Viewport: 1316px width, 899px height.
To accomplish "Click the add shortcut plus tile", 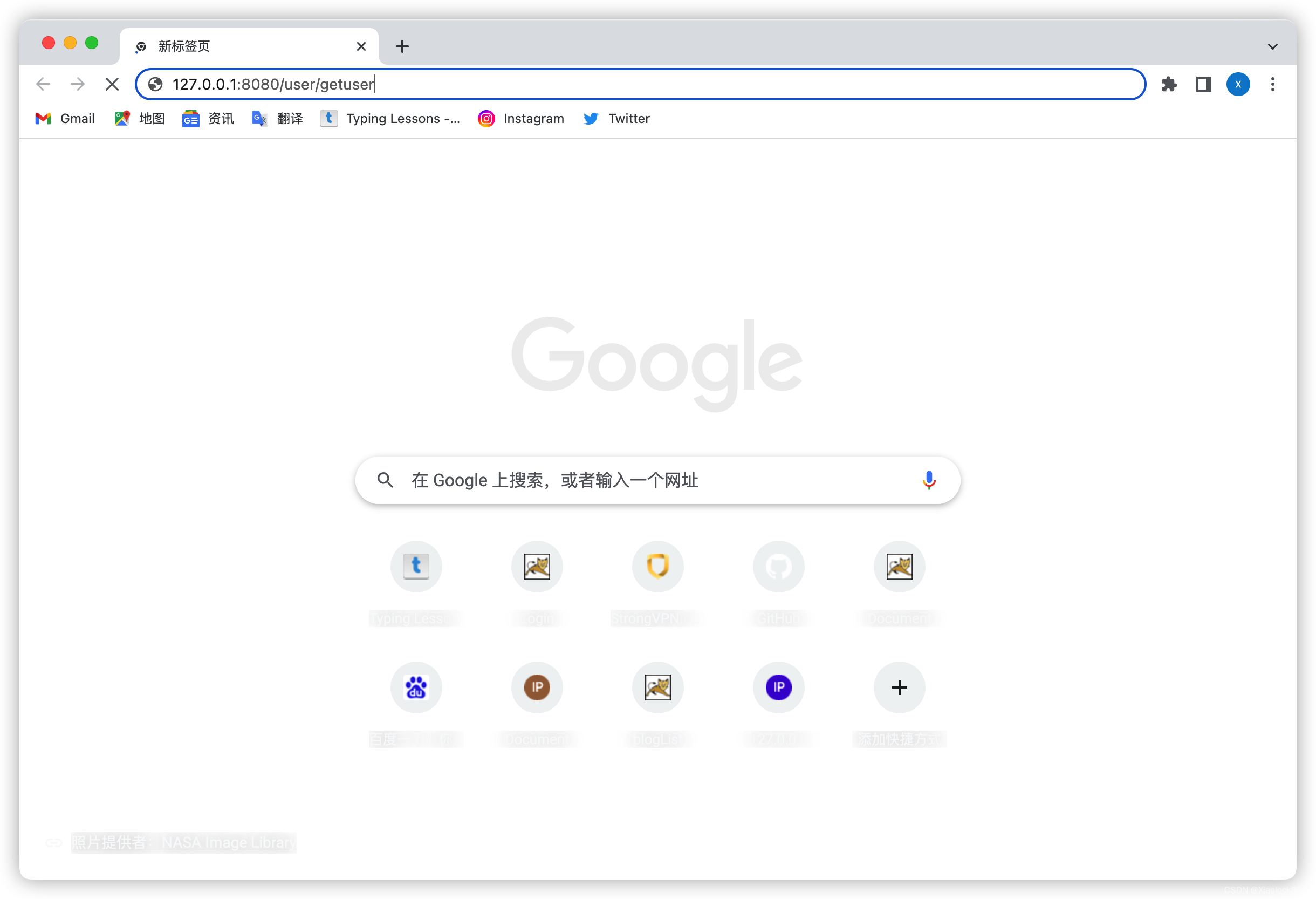I will (x=899, y=704).
